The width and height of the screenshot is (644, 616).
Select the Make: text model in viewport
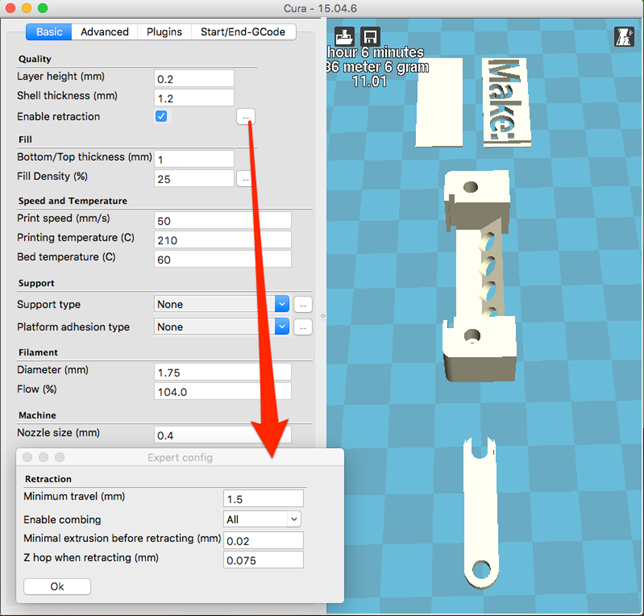506,102
